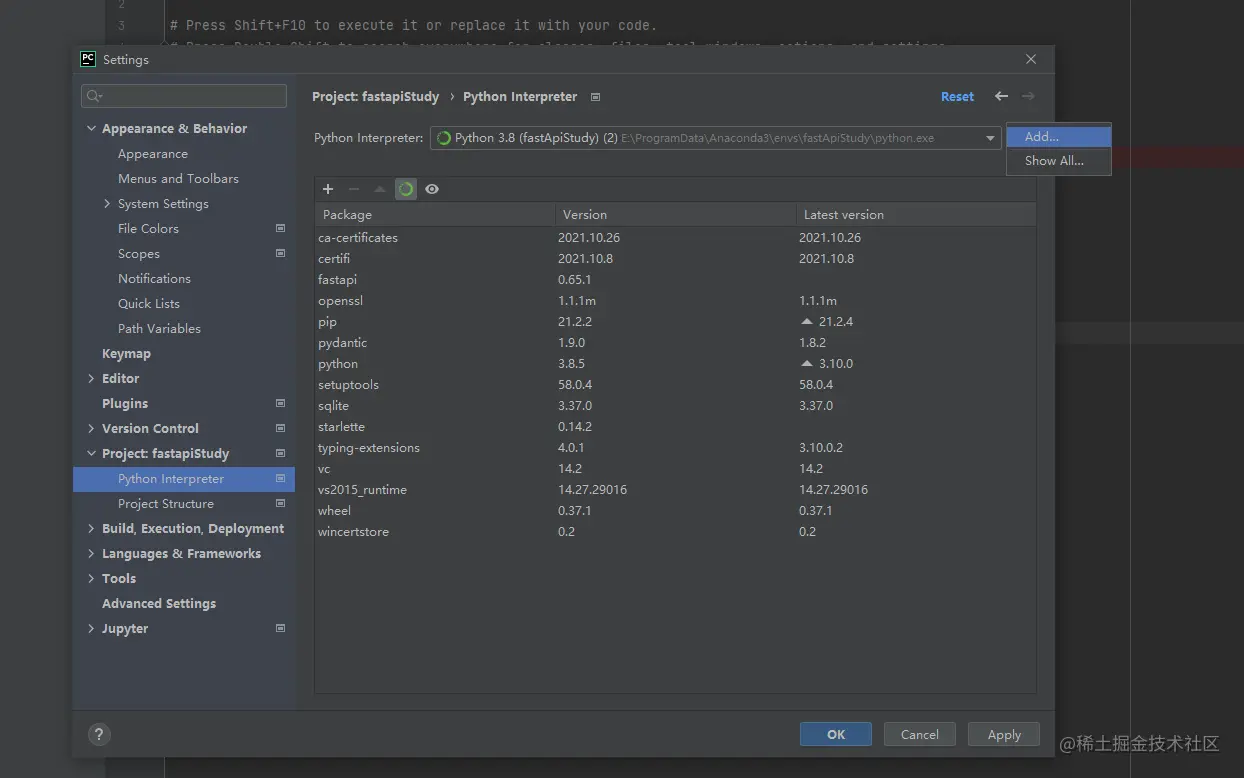This screenshot has height=778, width=1244.
Task: Click the project icon in Python Interpreter row
Action: coord(280,478)
